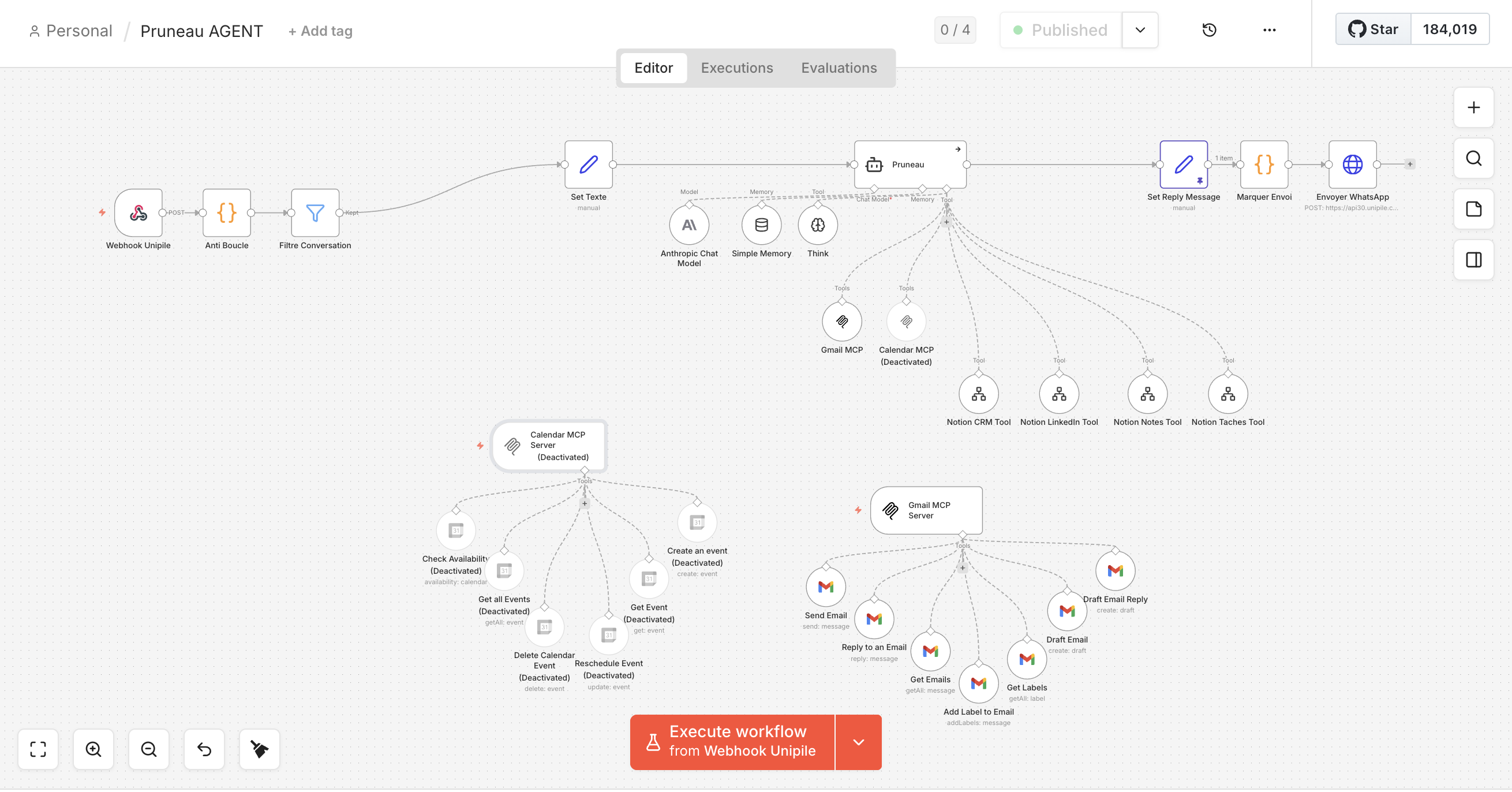Open the Anti Boucle node
Viewport: 1512px width, 792px height.
(x=227, y=214)
